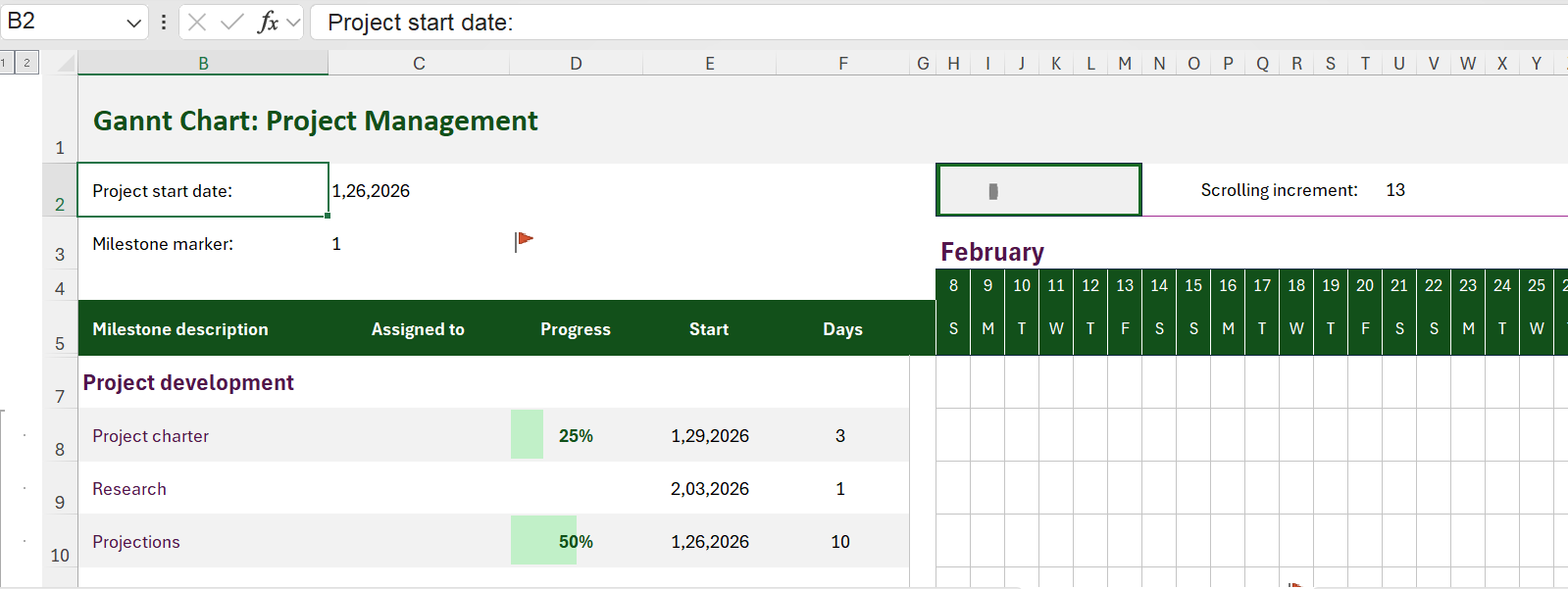Show outline level 2 rows

(26, 63)
